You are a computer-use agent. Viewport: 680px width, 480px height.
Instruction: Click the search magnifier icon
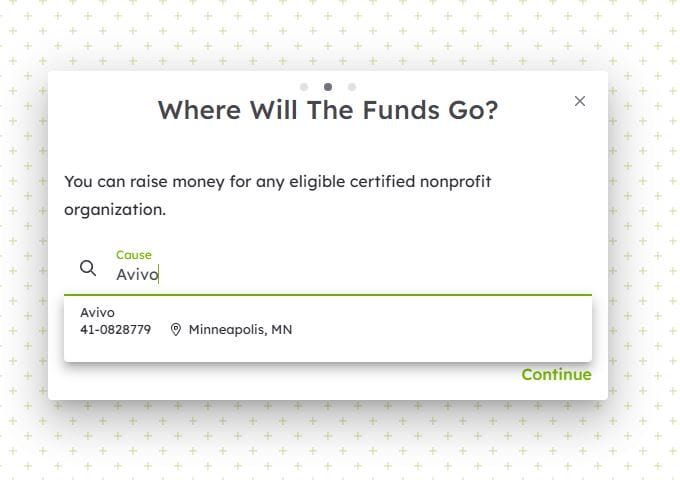[88, 268]
